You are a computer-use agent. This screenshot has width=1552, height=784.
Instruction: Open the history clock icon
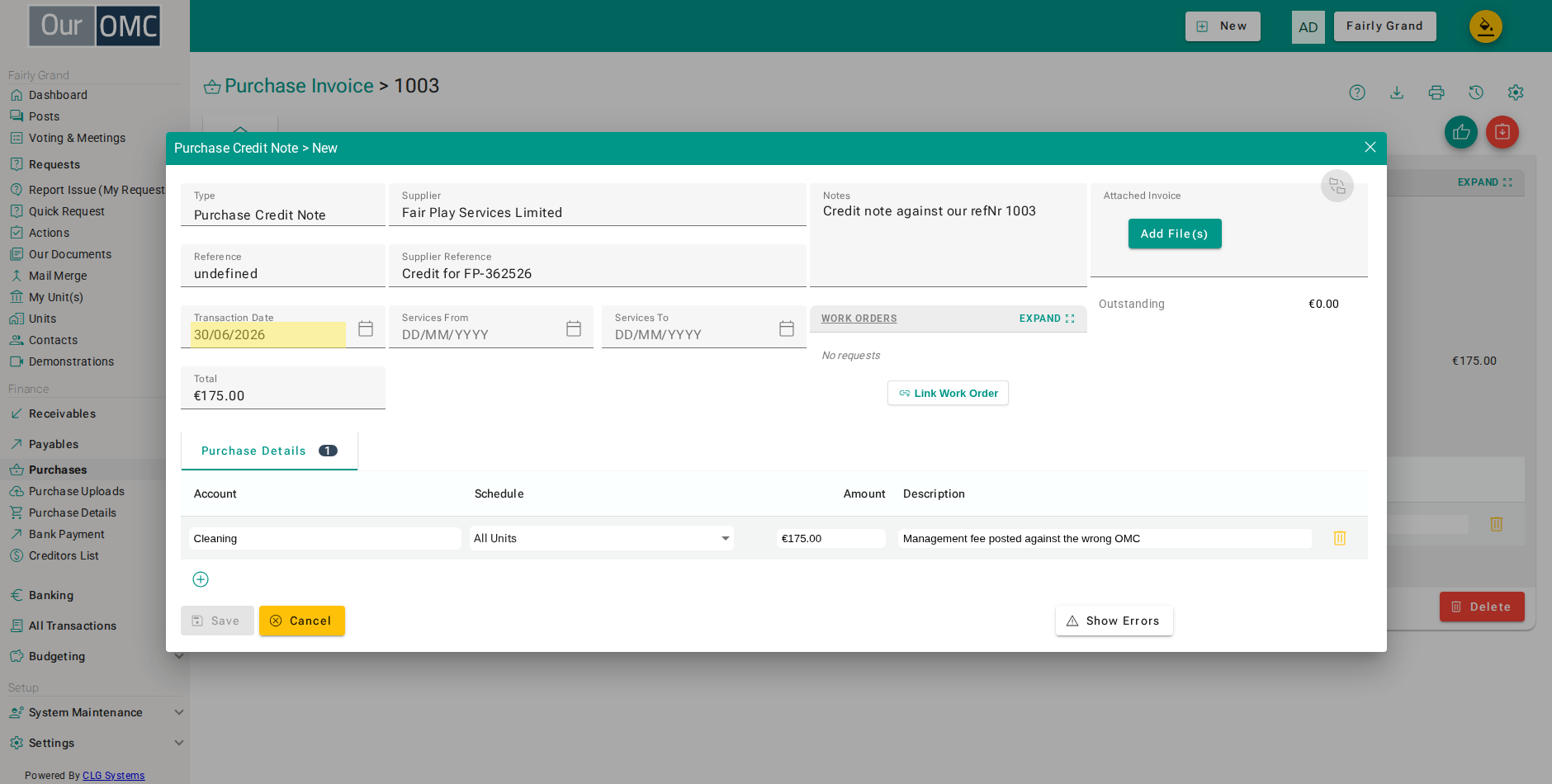click(x=1476, y=92)
